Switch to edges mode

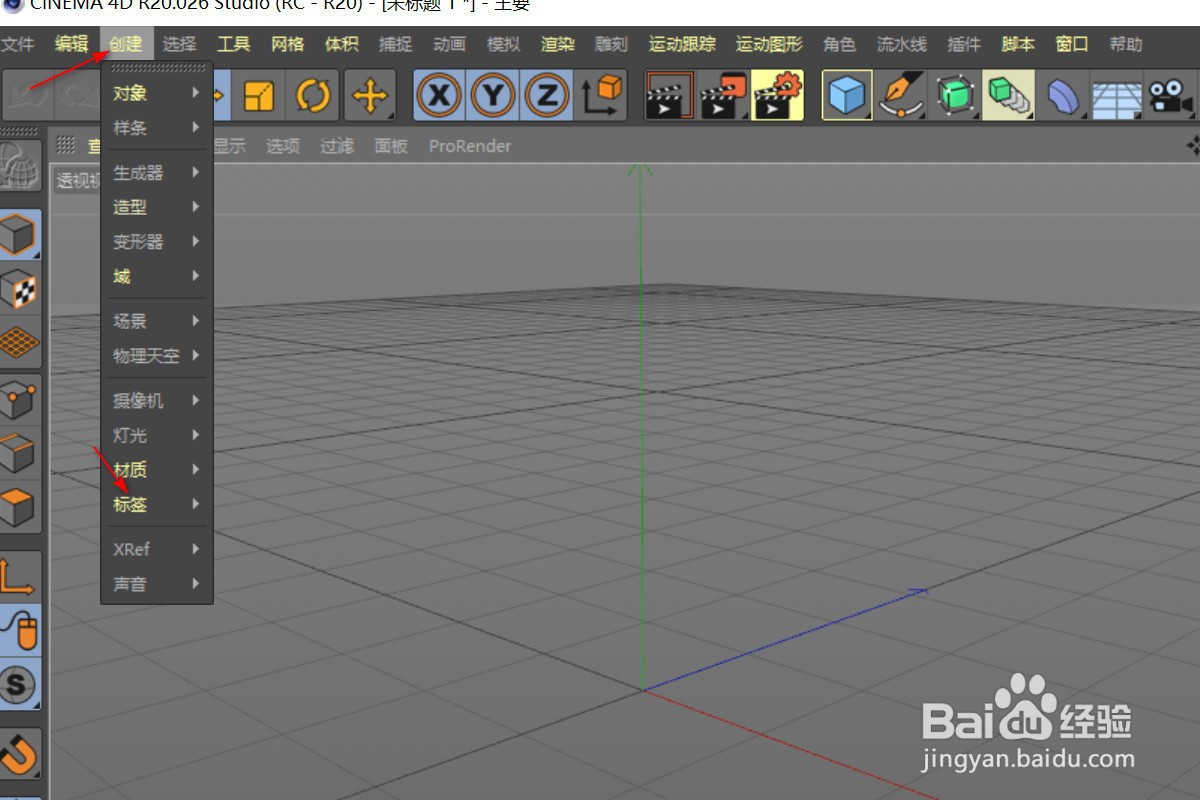[19, 455]
